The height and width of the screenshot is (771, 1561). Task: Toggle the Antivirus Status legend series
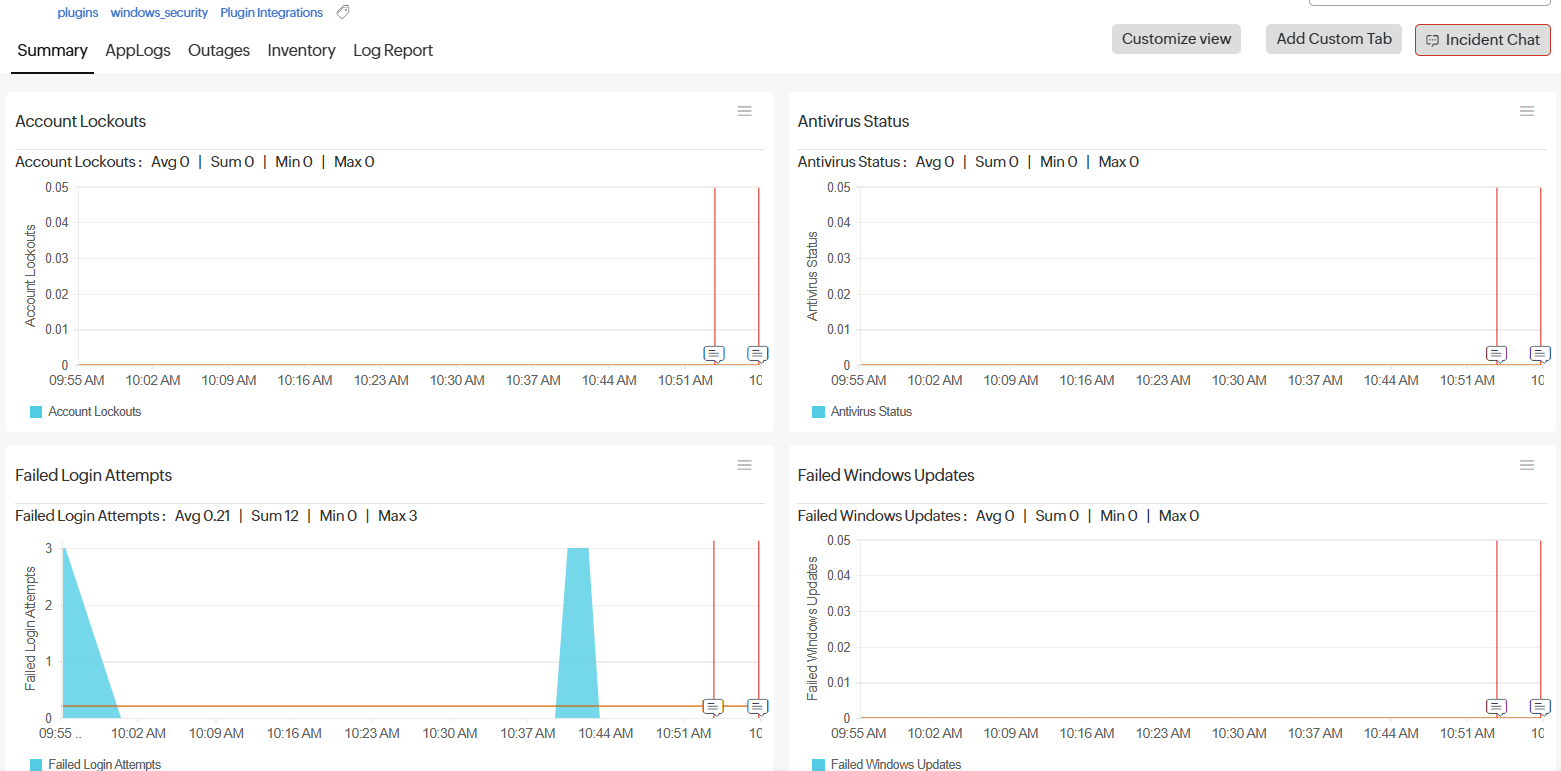862,412
